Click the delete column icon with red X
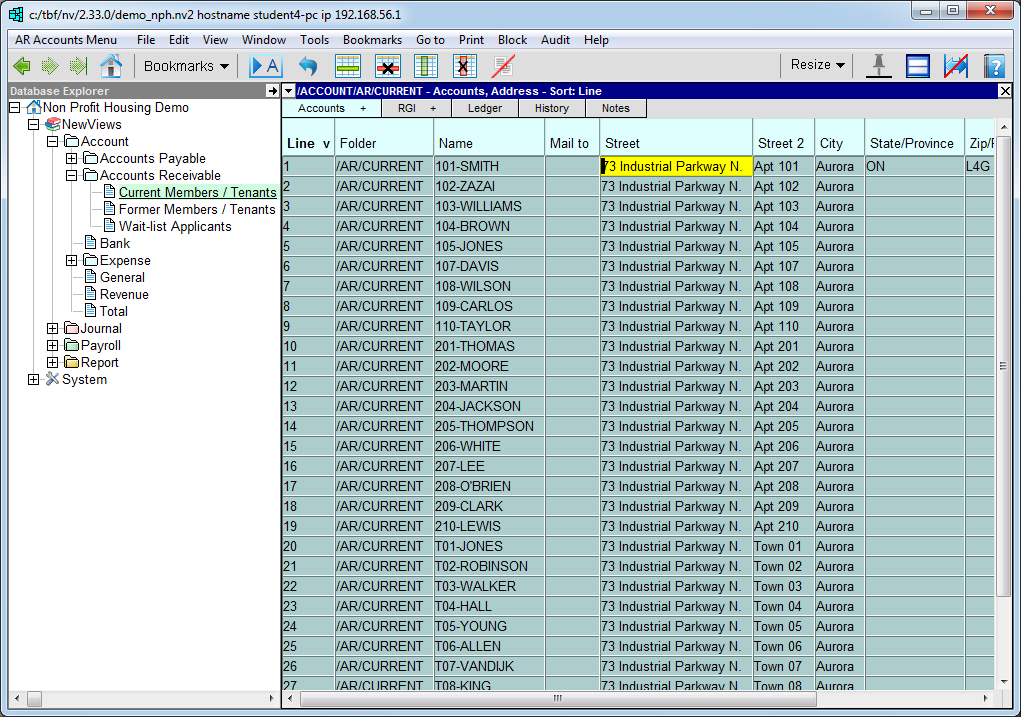Image resolution: width=1021 pixels, height=717 pixels. [x=462, y=66]
